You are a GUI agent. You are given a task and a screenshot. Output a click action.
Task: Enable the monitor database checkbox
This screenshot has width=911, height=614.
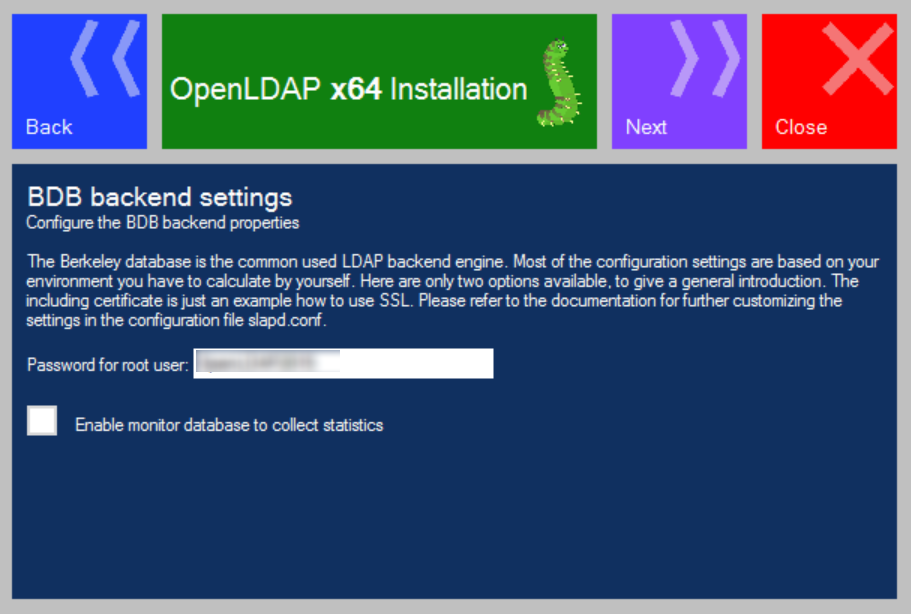[42, 421]
